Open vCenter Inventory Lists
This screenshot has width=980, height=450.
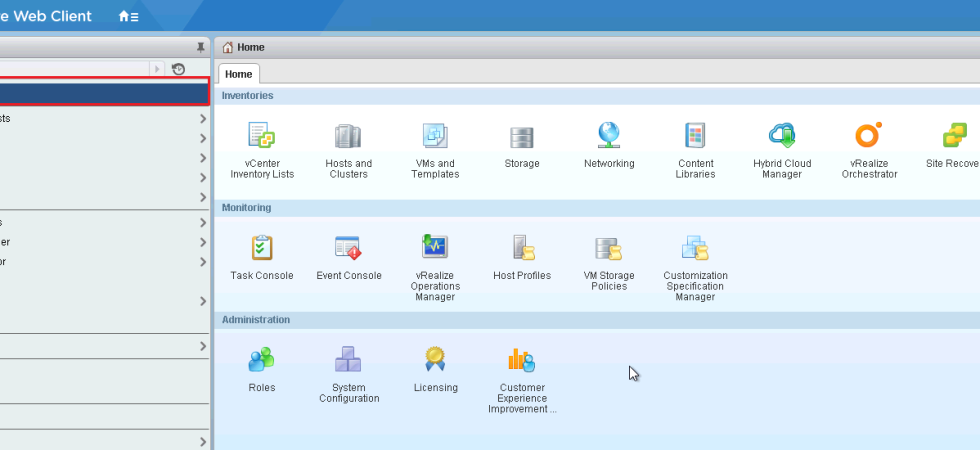(x=262, y=151)
